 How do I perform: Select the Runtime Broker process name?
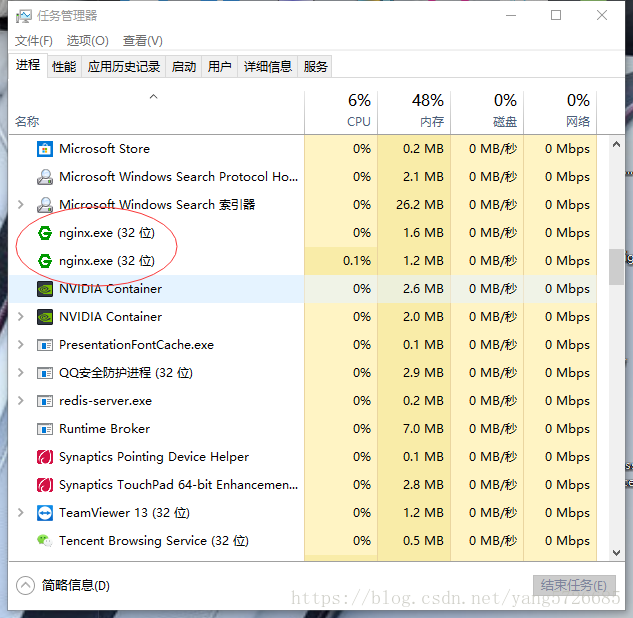(105, 429)
